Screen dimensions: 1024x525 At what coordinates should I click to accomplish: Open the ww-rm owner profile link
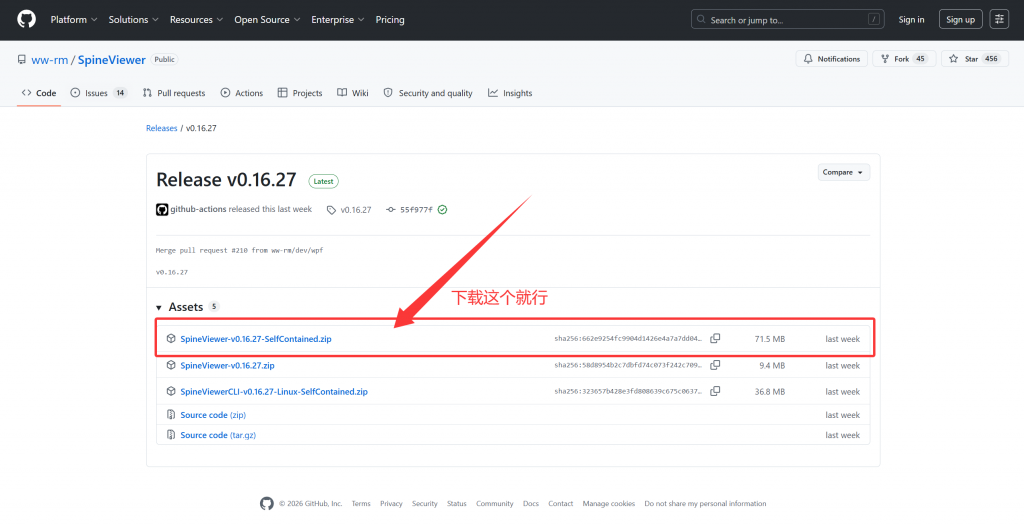pyautogui.click(x=50, y=59)
